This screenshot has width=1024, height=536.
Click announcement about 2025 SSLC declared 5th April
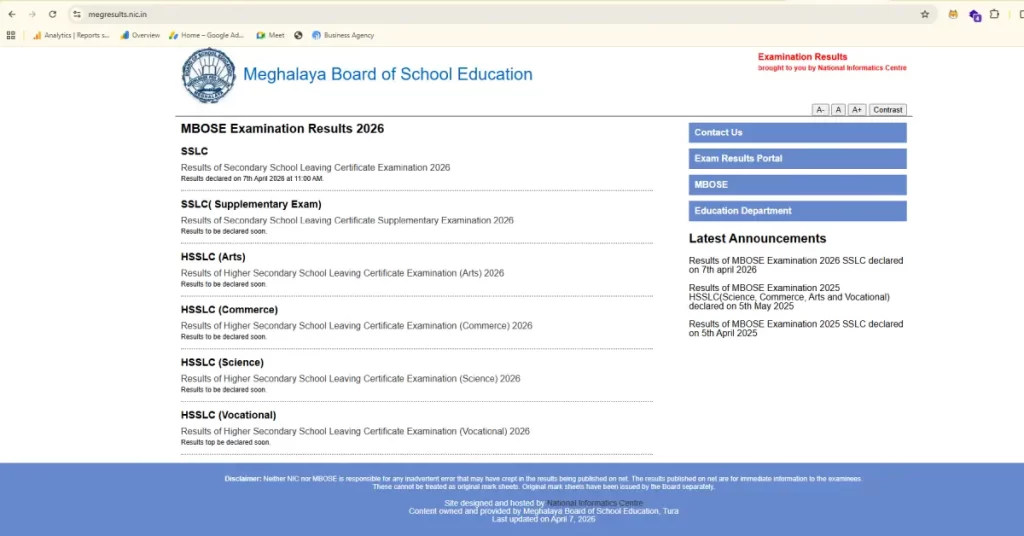[x=796, y=328]
